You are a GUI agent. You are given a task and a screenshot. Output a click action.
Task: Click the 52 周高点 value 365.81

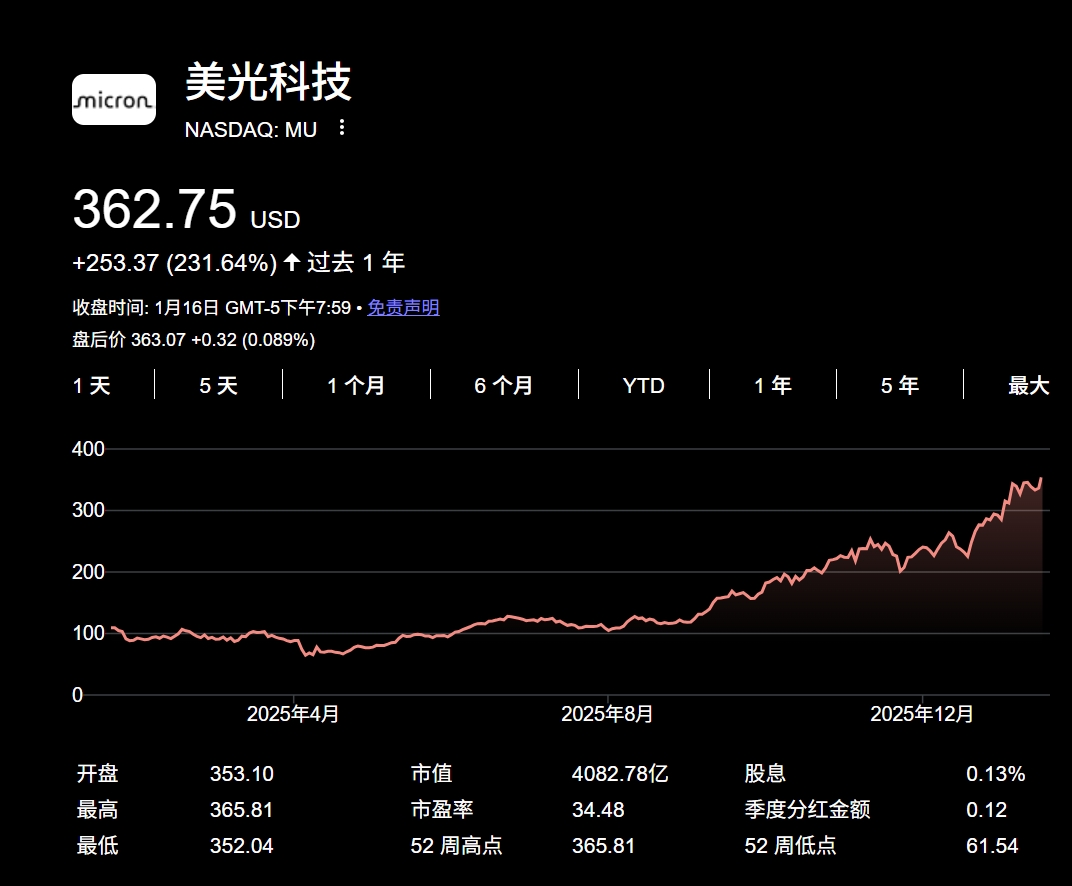[x=604, y=845]
